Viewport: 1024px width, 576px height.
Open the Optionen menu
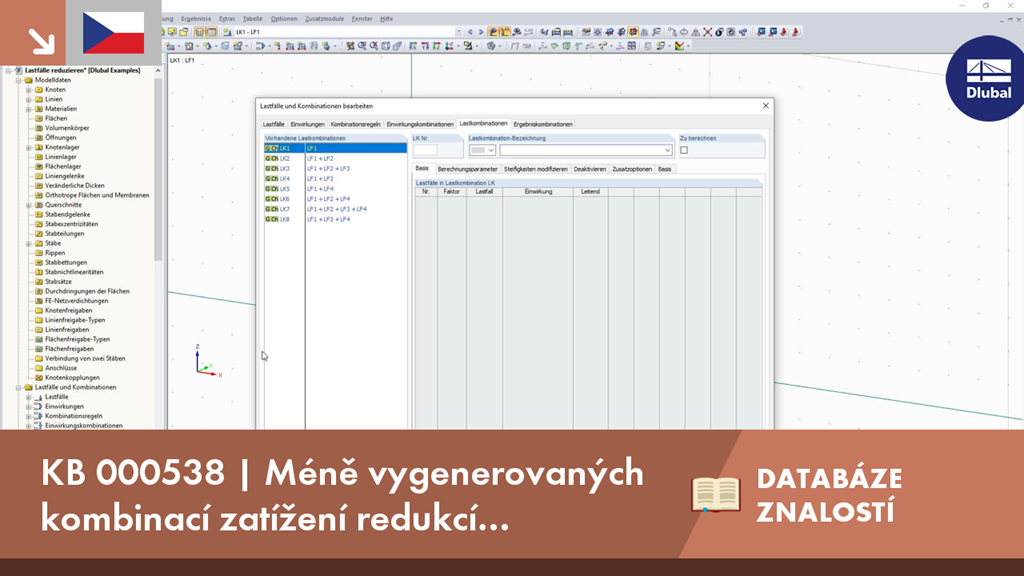point(283,19)
